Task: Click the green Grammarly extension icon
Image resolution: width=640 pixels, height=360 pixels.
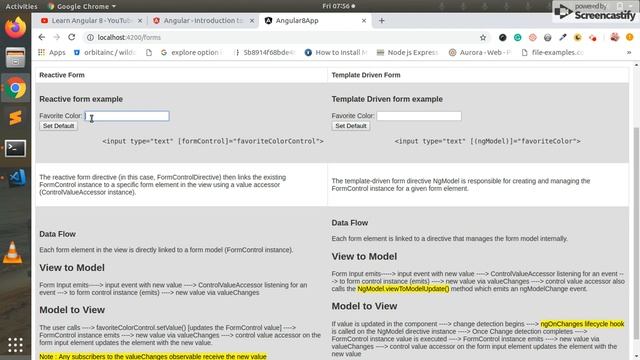Action: (518, 38)
